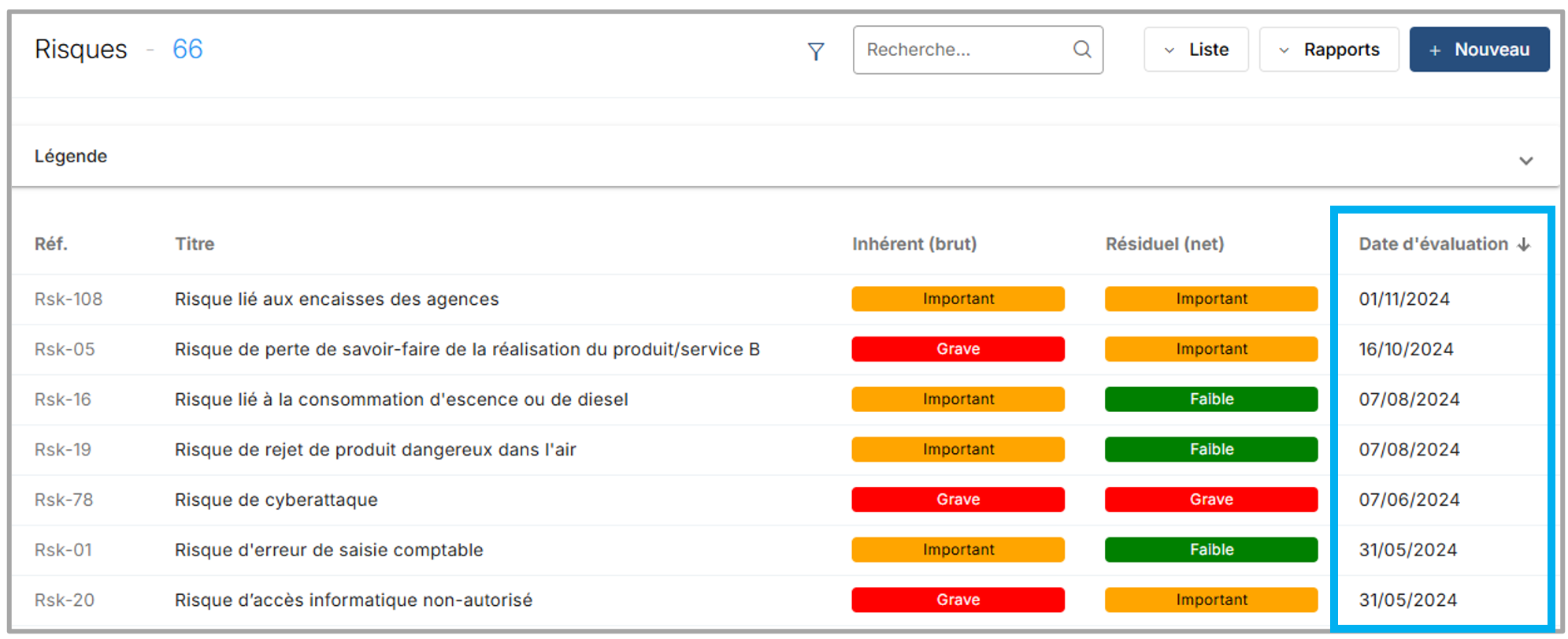Click the 01/11/2024 evaluation date cell
The width and height of the screenshot is (1568, 639).
click(x=1403, y=299)
